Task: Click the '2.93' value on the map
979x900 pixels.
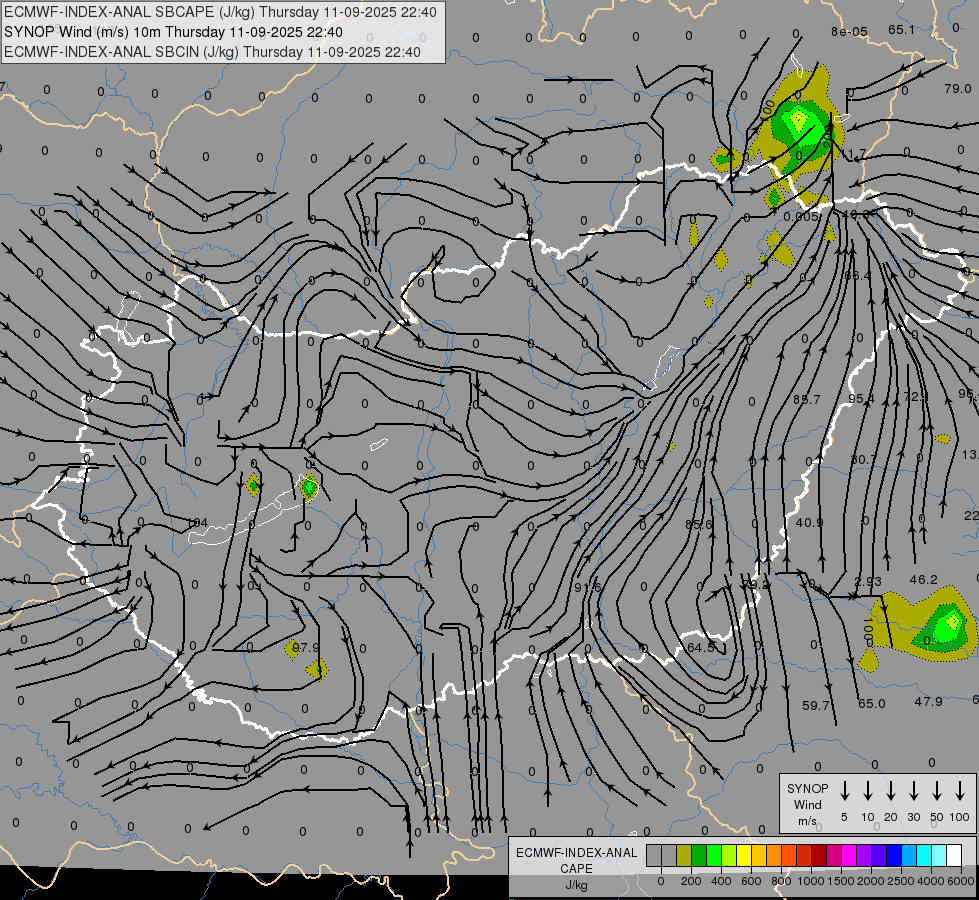Action: coord(868,581)
